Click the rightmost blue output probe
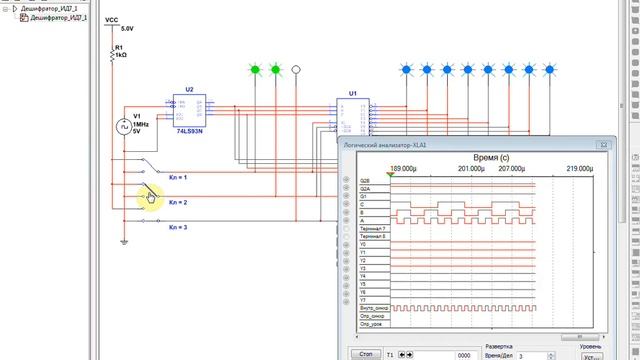This screenshot has height=360, width=640. coord(549,70)
